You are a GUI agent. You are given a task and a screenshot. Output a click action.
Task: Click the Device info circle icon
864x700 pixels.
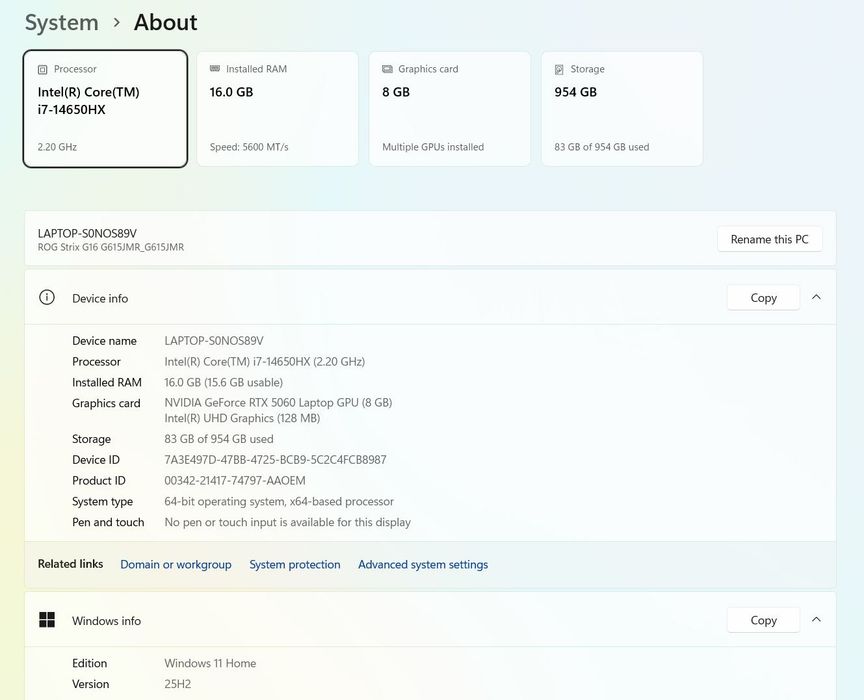coord(47,298)
